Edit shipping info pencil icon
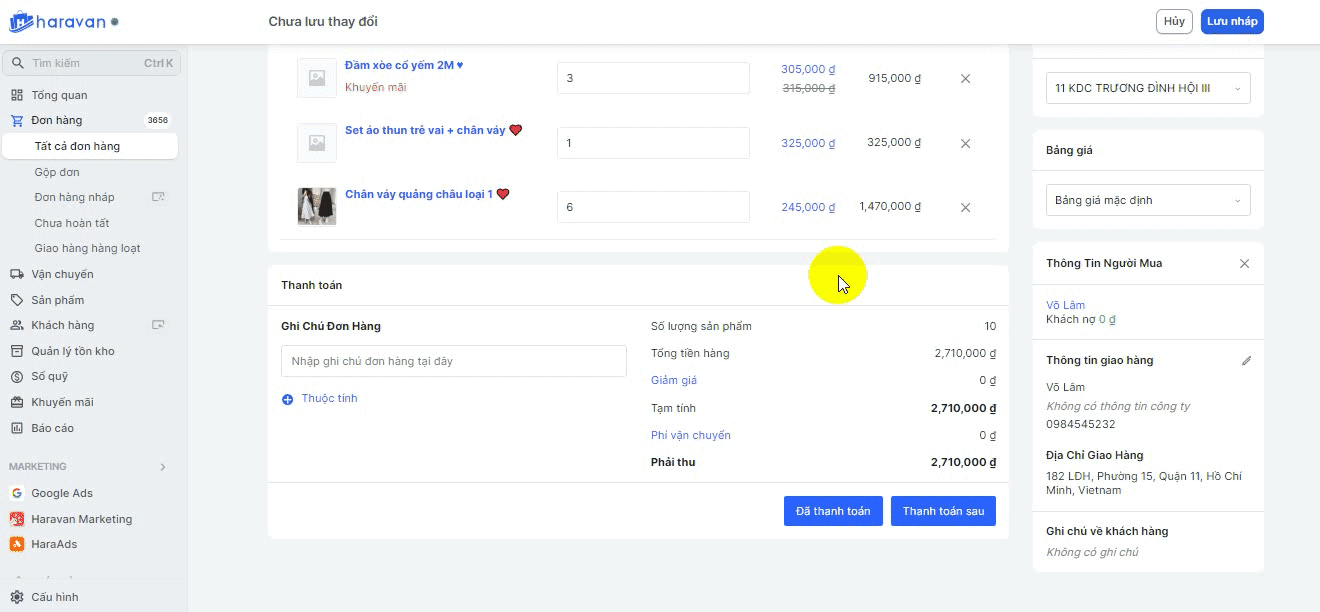Screen dimensions: 1320x612 point(1246,361)
